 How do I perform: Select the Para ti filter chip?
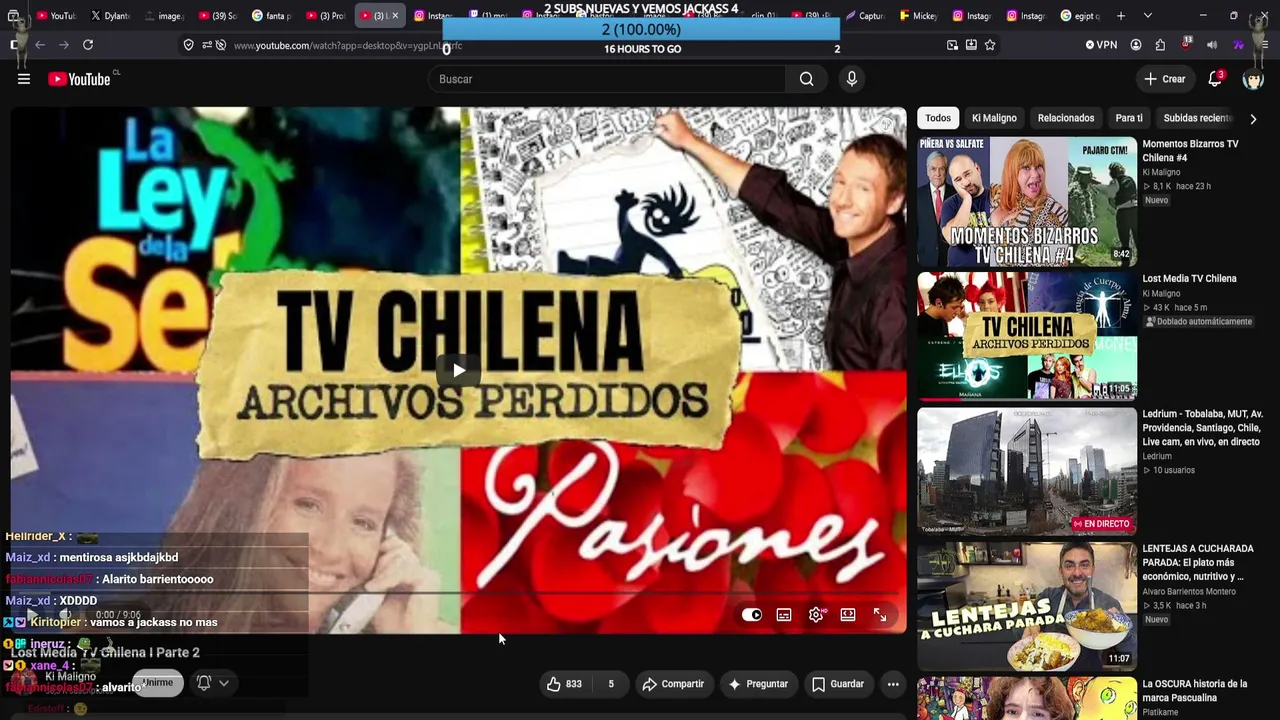[1129, 118]
